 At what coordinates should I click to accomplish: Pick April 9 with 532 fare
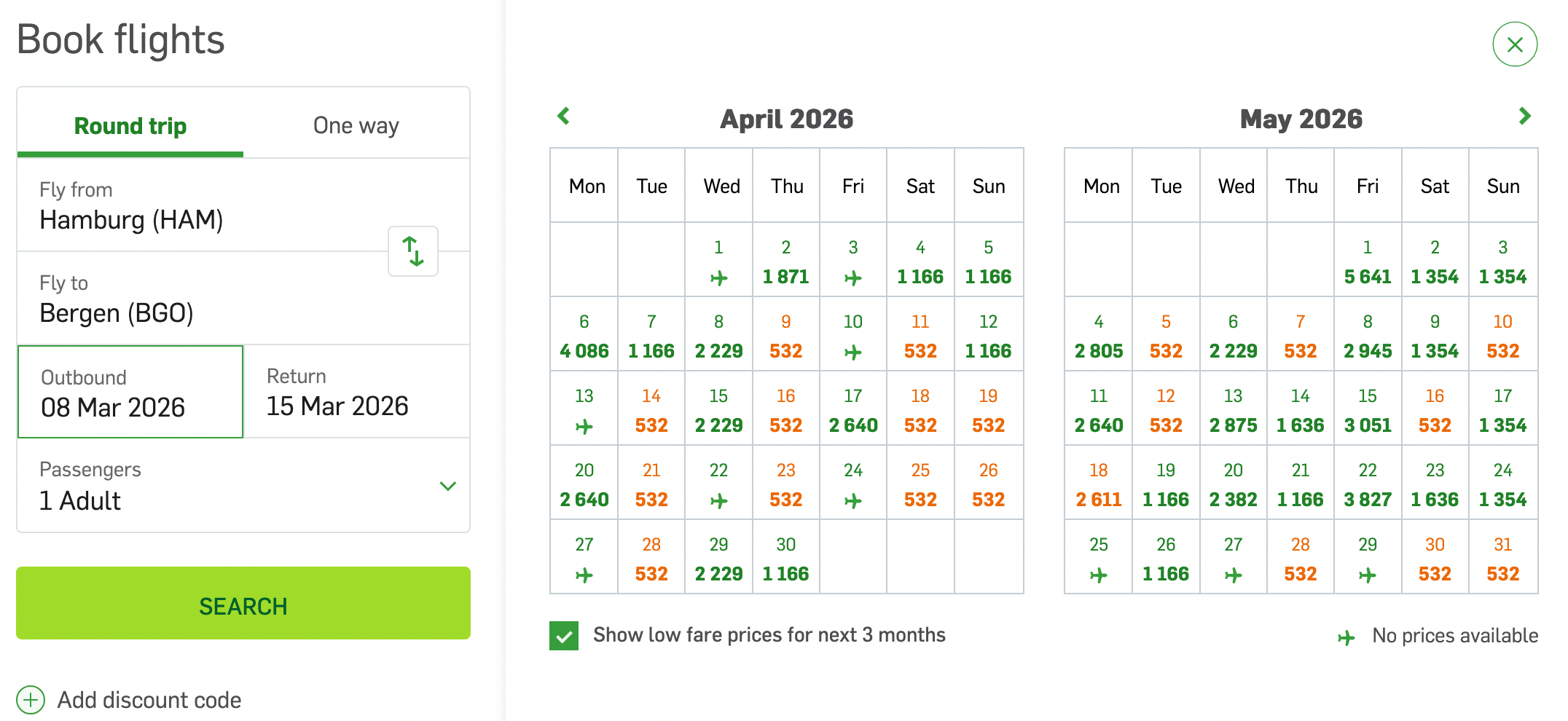coord(785,336)
